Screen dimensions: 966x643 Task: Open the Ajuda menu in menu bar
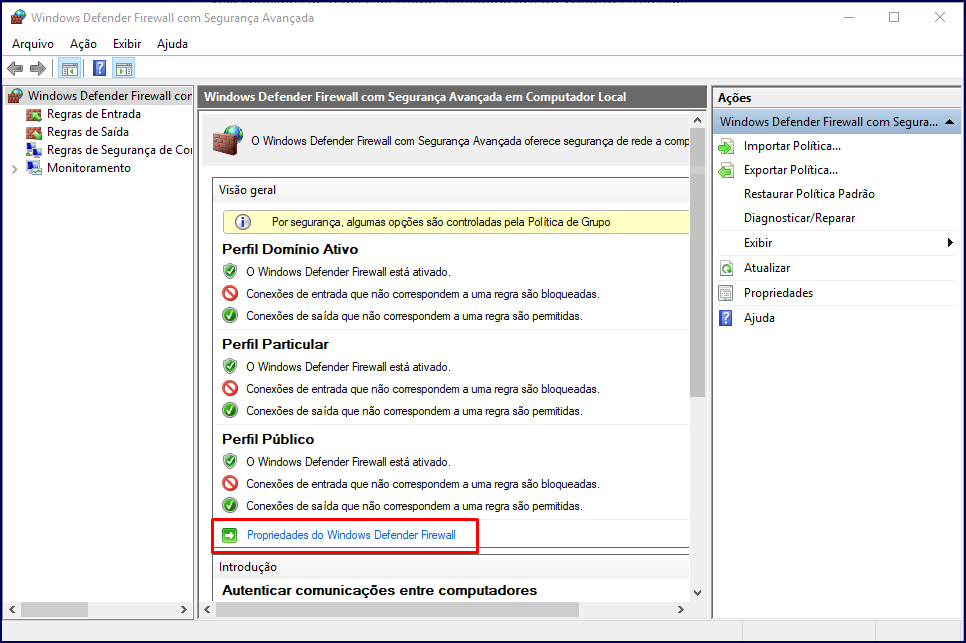[172, 44]
